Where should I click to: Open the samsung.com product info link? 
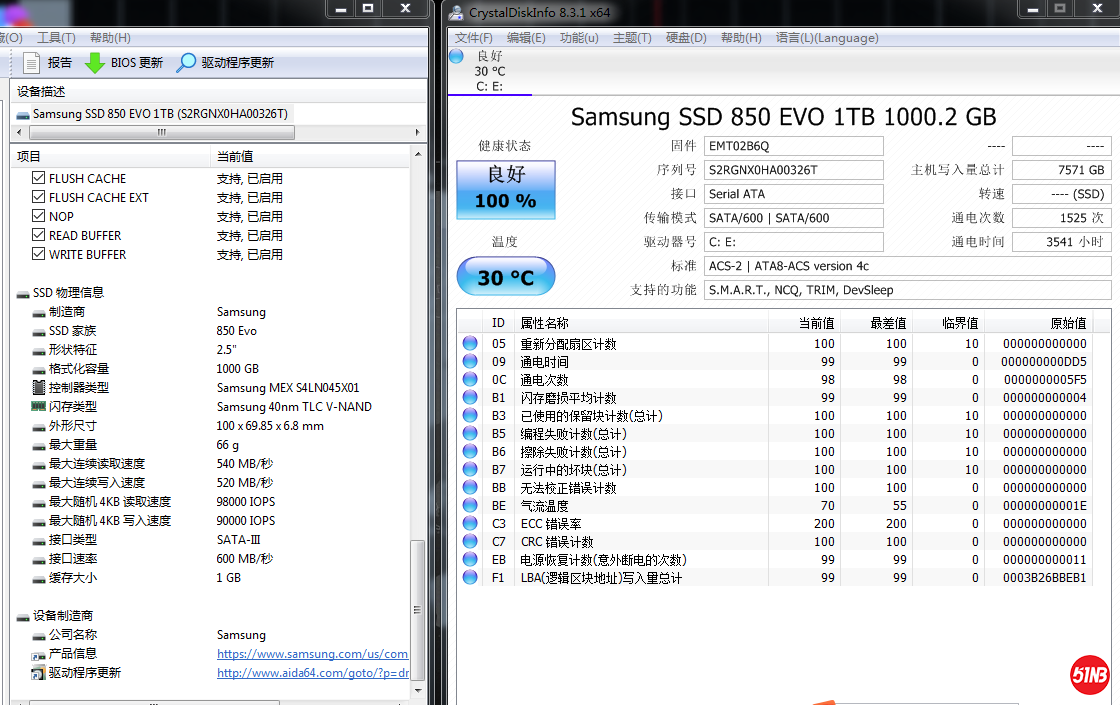(x=312, y=654)
